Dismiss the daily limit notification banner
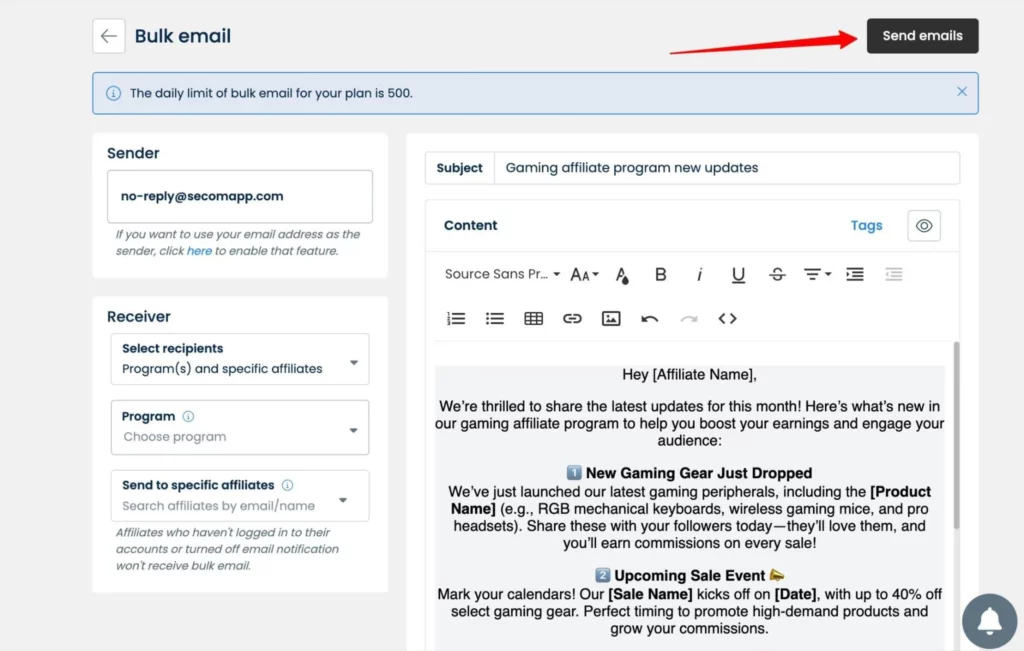Image resolution: width=1024 pixels, height=651 pixels. point(961,92)
